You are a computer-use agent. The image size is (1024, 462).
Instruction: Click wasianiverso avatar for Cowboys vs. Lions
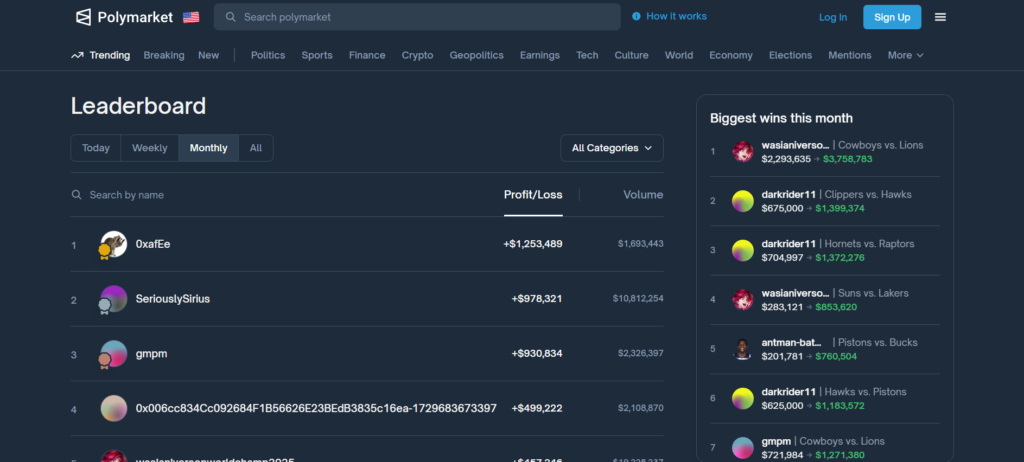(743, 152)
